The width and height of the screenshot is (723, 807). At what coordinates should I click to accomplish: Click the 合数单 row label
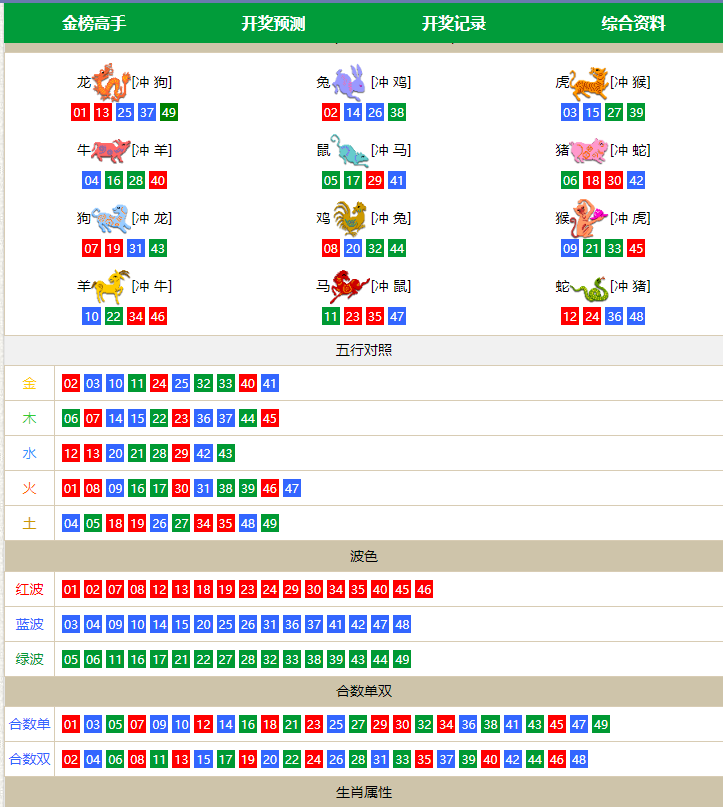[x=30, y=724]
